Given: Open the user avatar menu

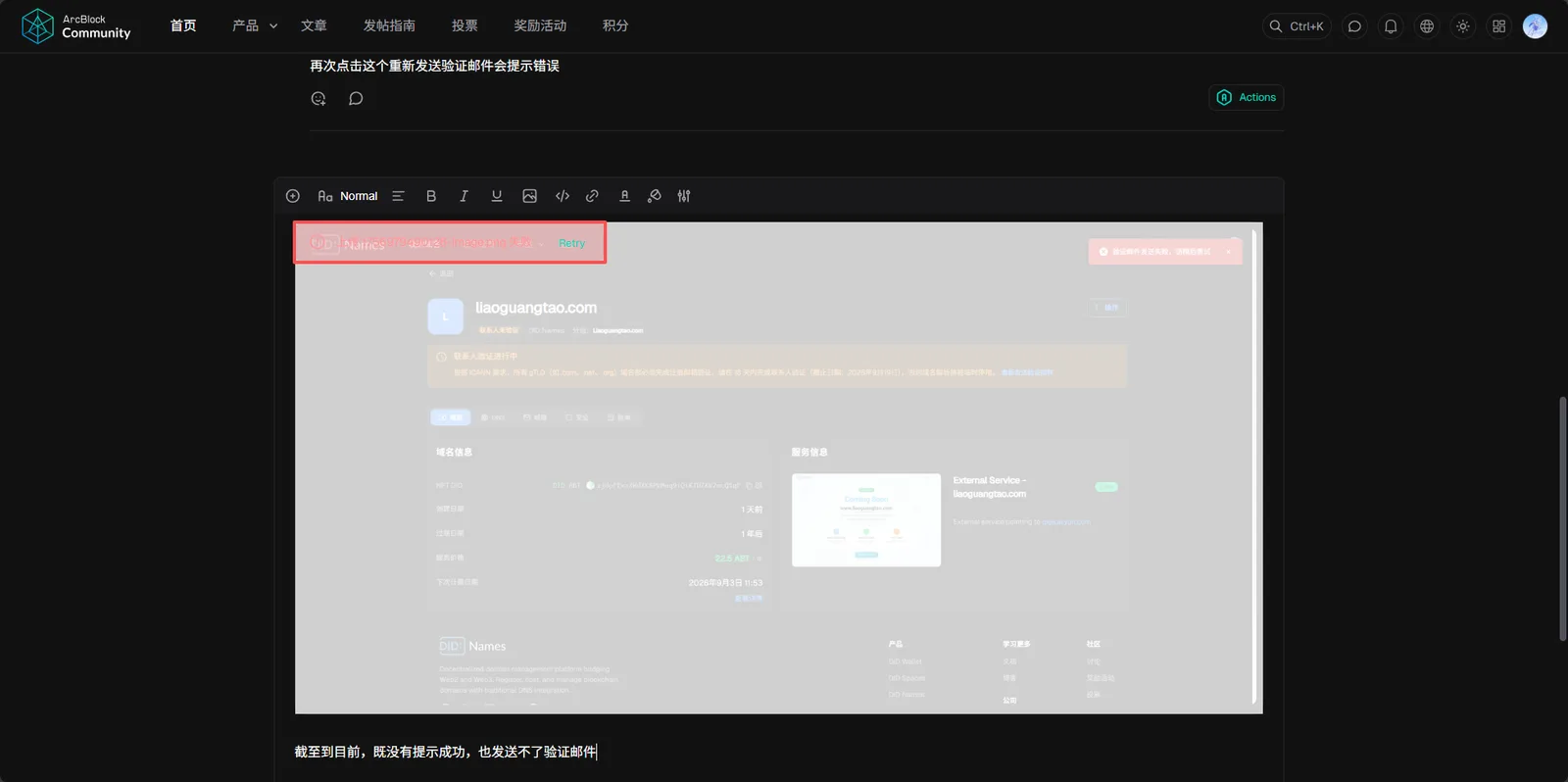Looking at the screenshot, I should pos(1536,26).
